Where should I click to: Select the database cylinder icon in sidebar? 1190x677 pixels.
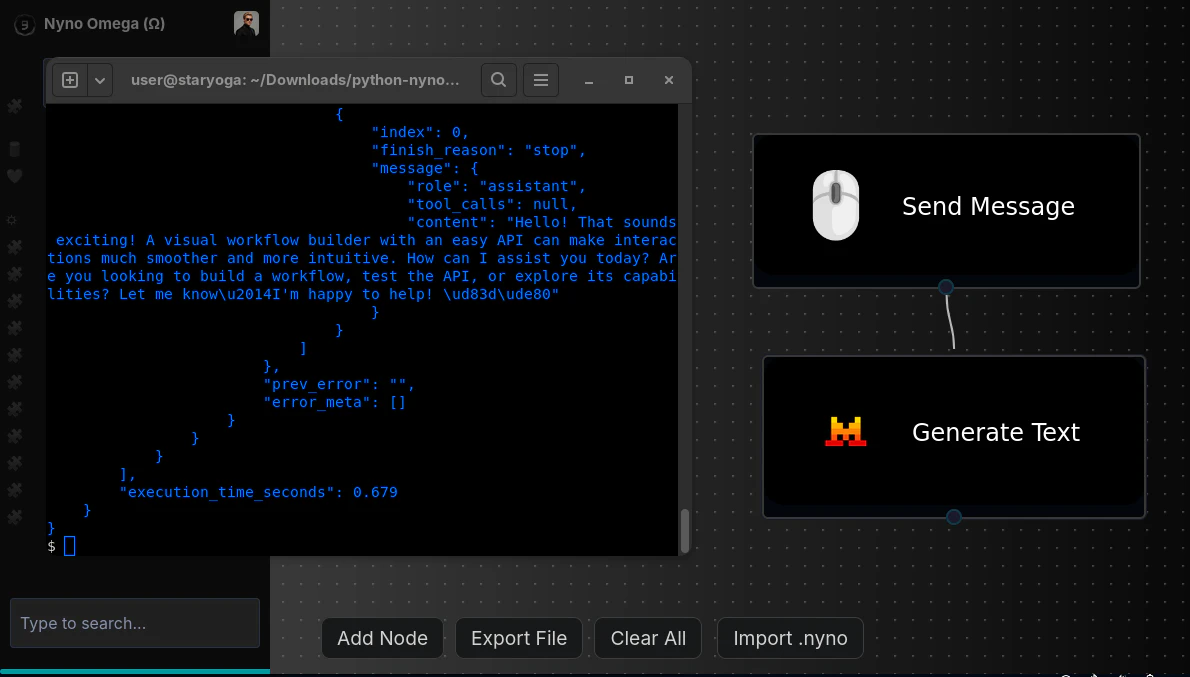[x=14, y=149]
